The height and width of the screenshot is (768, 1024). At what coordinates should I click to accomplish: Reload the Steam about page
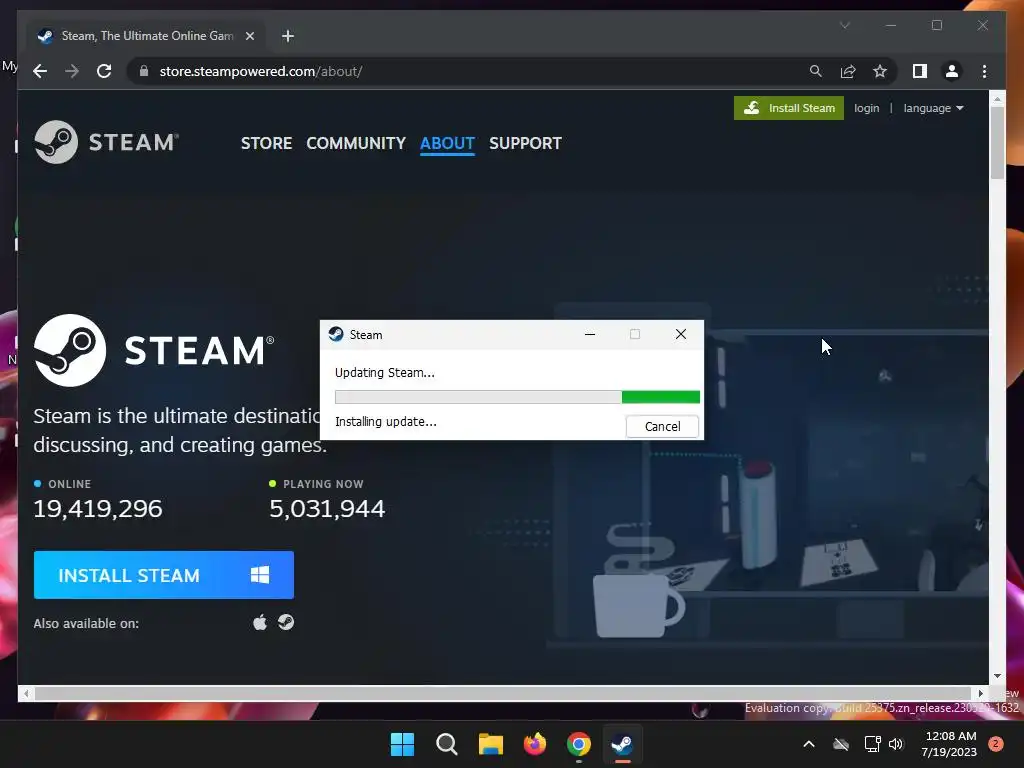coord(104,71)
